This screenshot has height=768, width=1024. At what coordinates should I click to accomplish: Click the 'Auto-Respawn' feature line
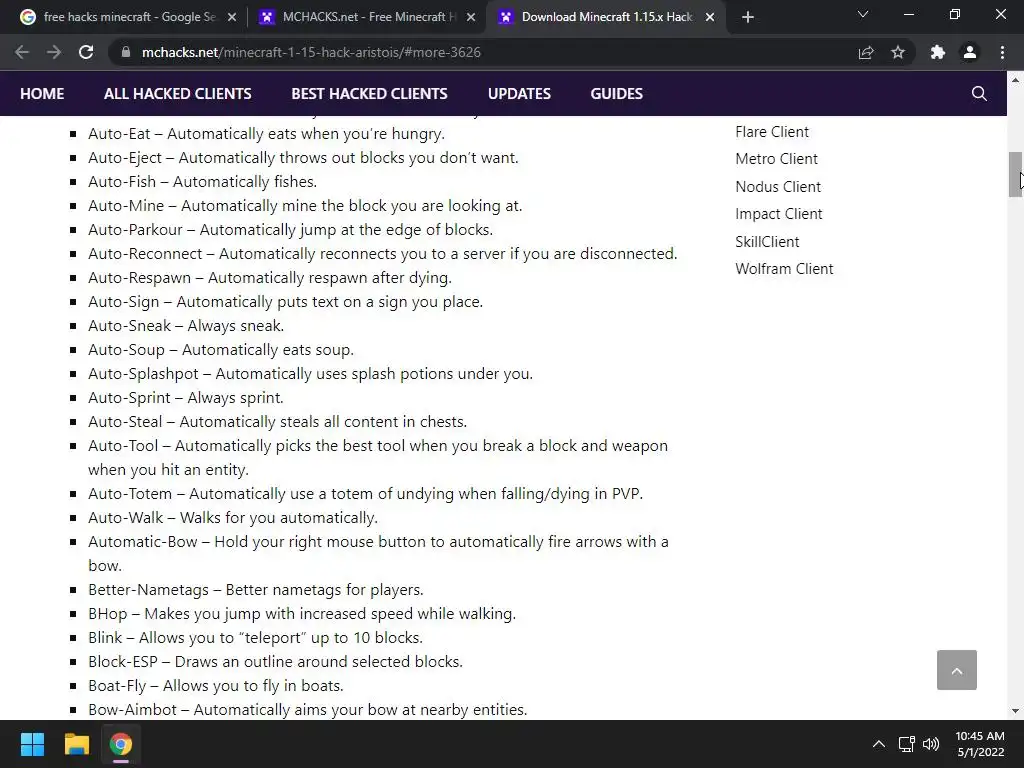click(270, 278)
